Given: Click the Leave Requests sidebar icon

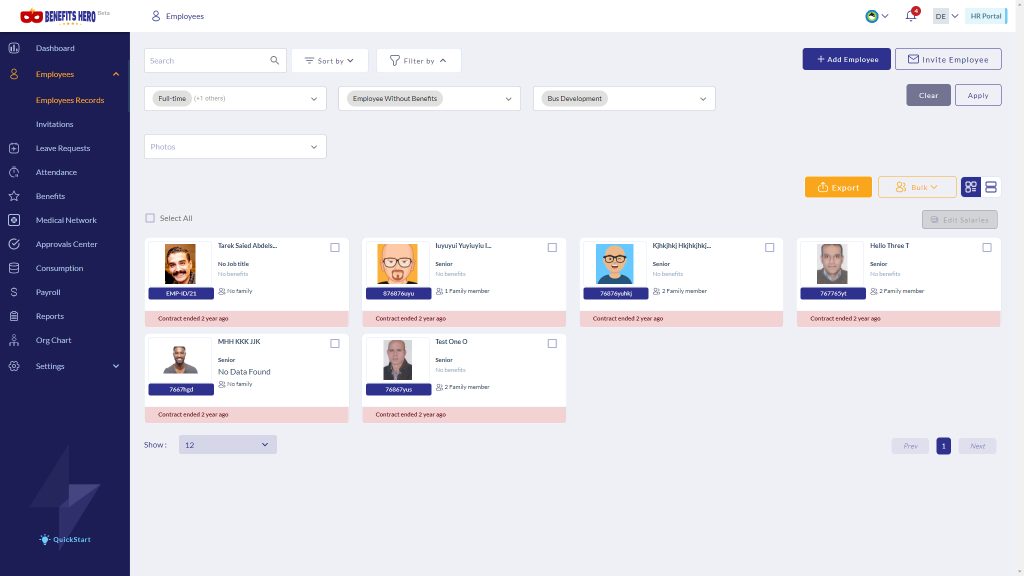Looking at the screenshot, I should pyautogui.click(x=14, y=148).
